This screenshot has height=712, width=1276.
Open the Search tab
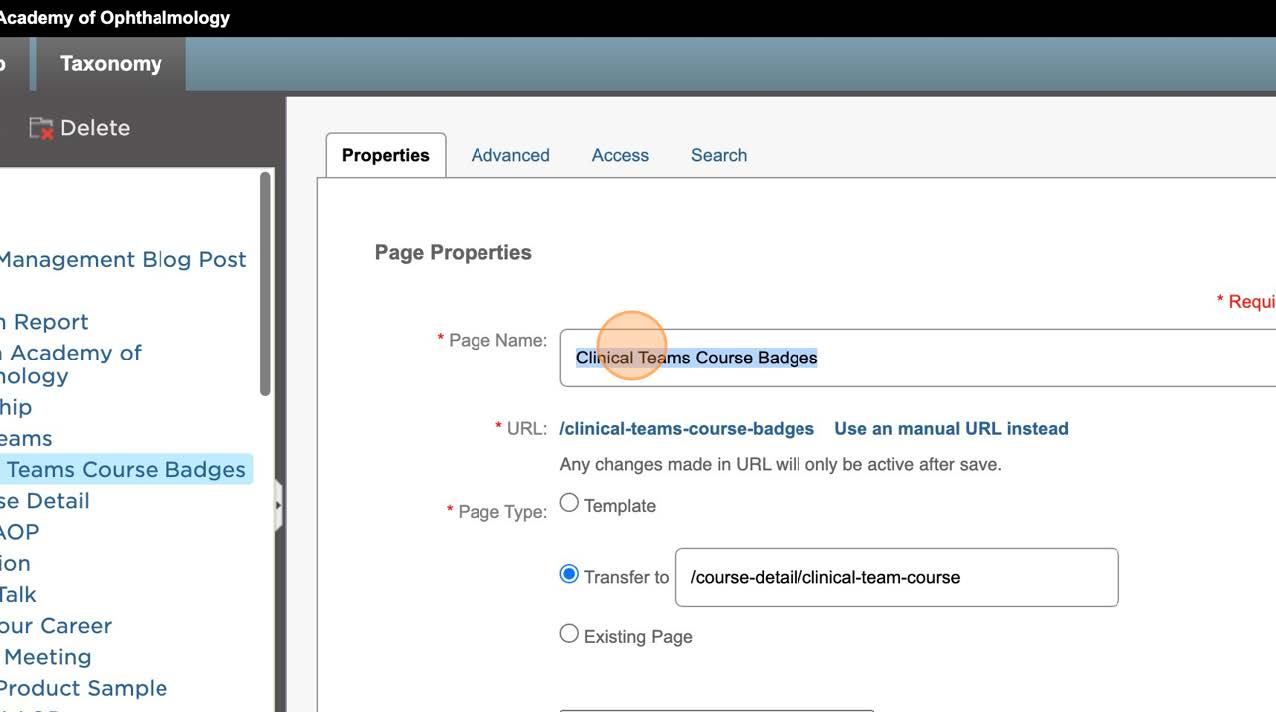coord(719,155)
